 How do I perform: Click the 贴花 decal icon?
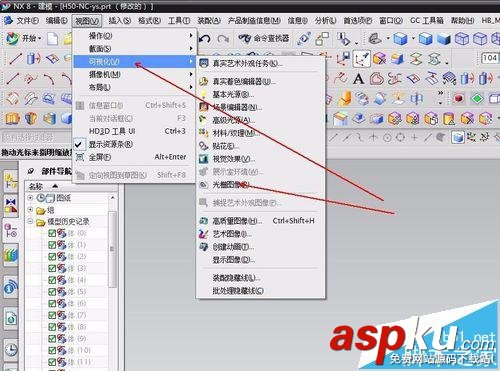tap(204, 146)
